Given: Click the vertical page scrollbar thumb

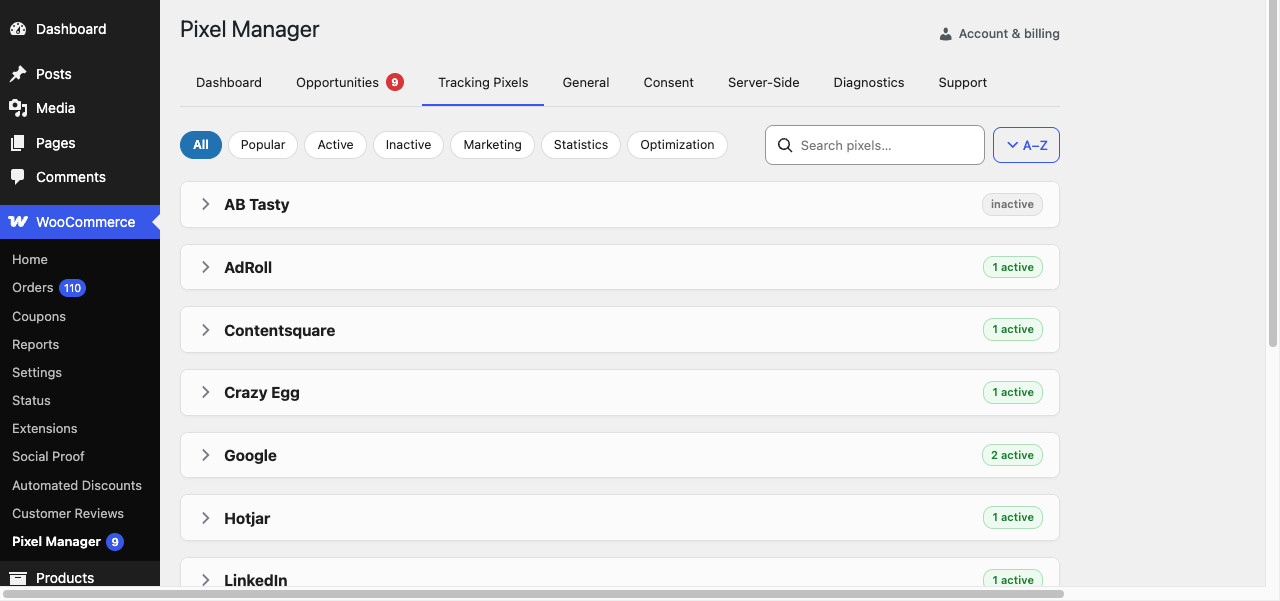Looking at the screenshot, I should (1273, 175).
